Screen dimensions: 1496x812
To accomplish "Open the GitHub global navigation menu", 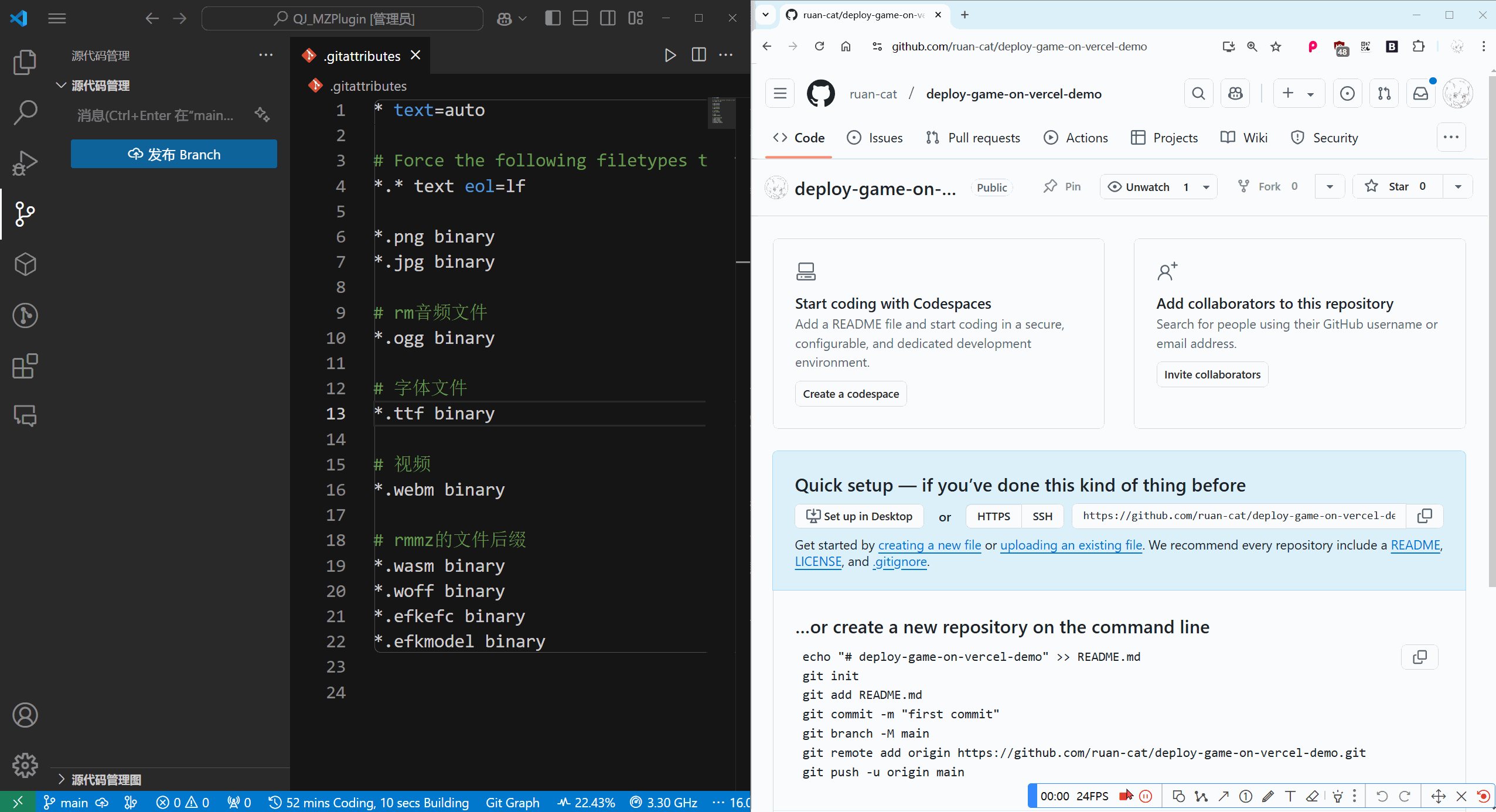I will [x=780, y=93].
